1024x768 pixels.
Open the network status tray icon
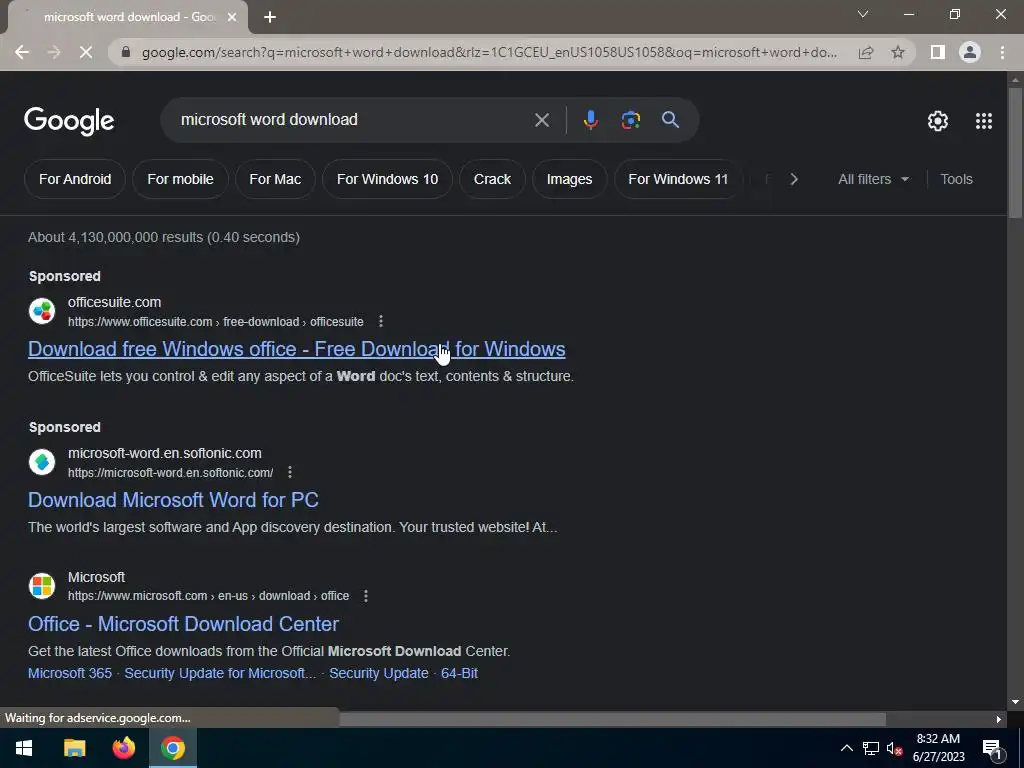[x=871, y=748]
